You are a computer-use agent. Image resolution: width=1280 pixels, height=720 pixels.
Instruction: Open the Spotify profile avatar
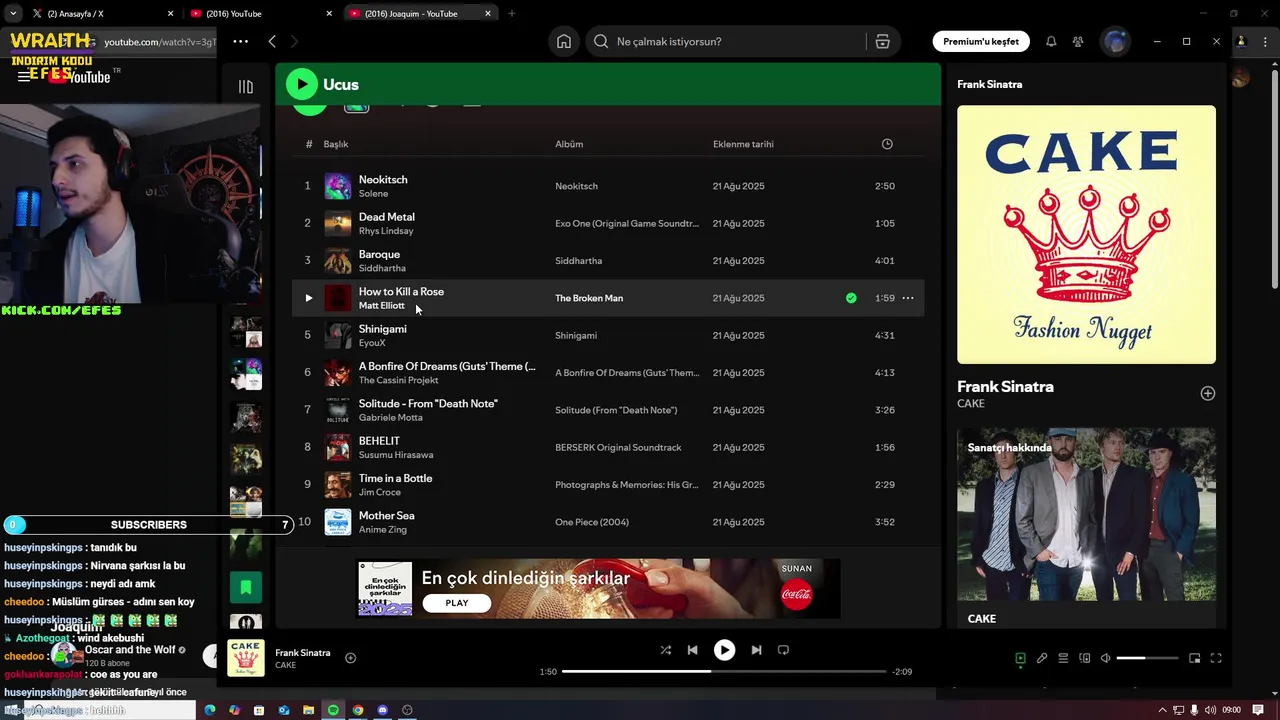1115,41
